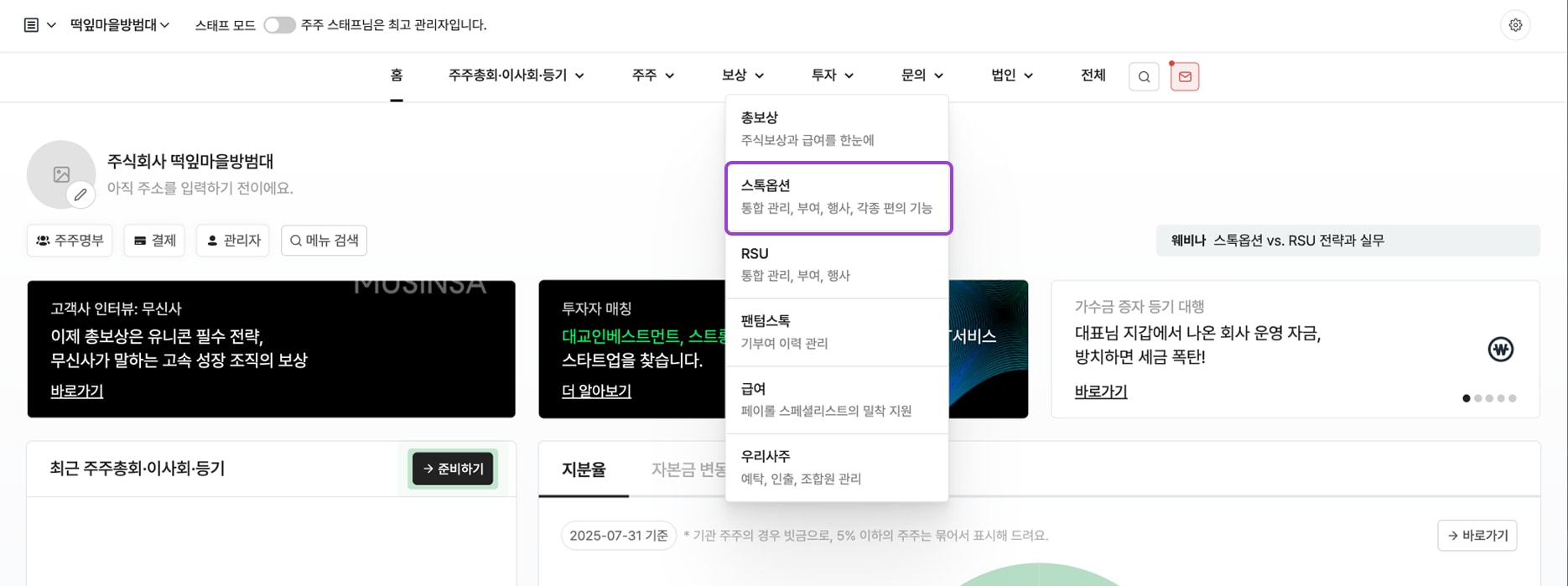Open the 관리자 shortcut button
This screenshot has width=1568, height=586.
click(x=233, y=241)
